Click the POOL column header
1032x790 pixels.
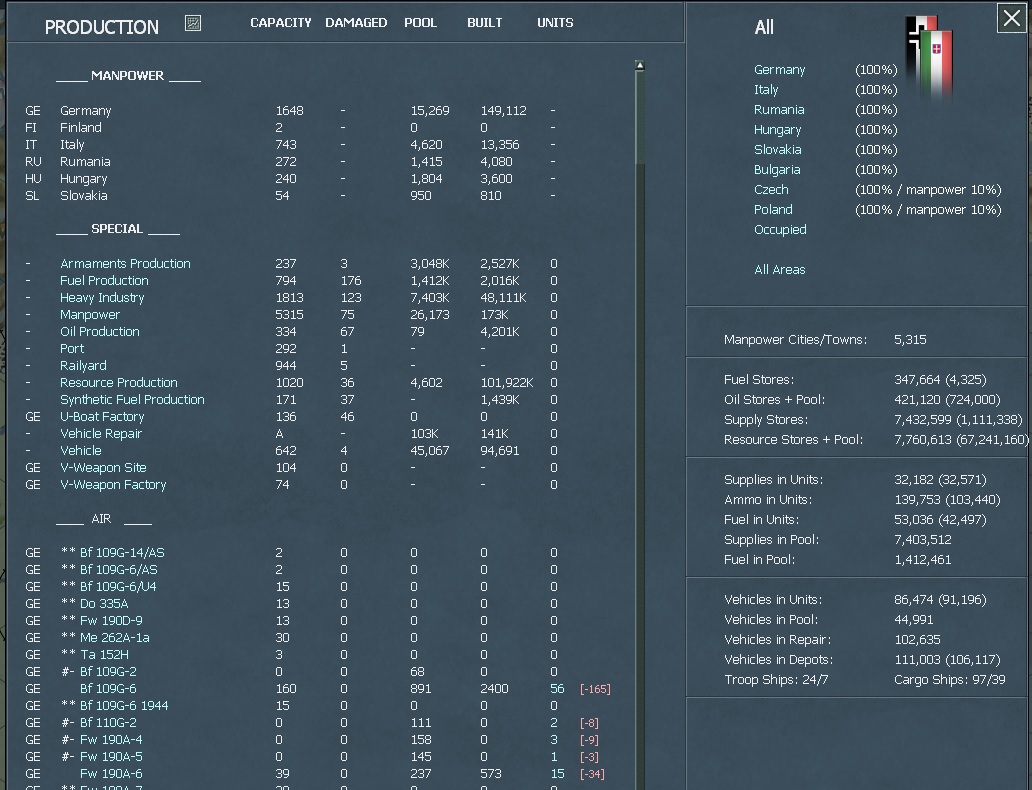click(x=420, y=22)
